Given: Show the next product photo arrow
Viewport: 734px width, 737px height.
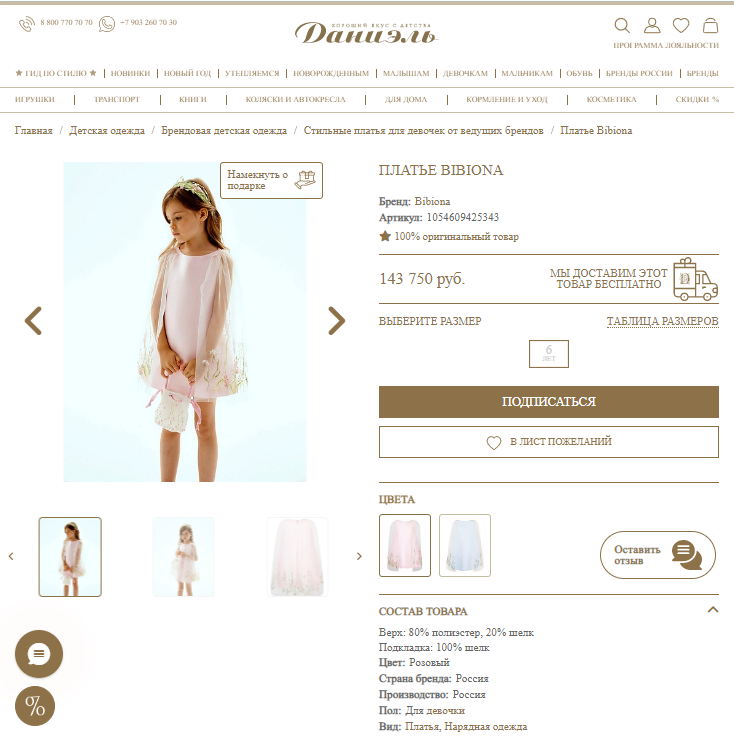Looking at the screenshot, I should coord(336,321).
